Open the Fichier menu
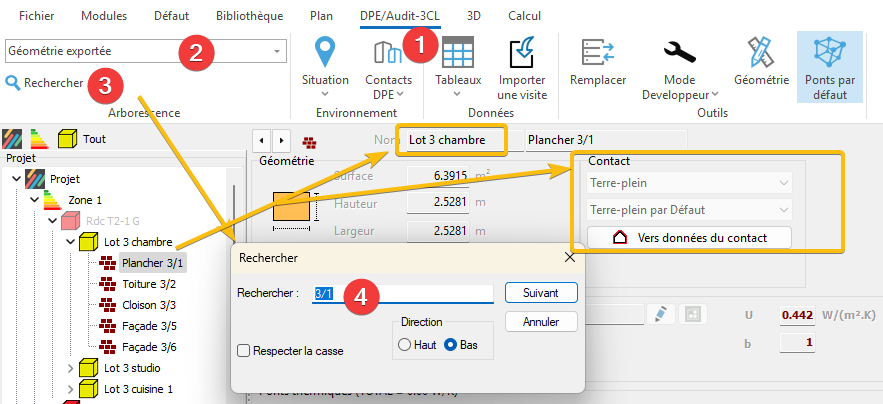The height and width of the screenshot is (404, 883). click(x=37, y=16)
